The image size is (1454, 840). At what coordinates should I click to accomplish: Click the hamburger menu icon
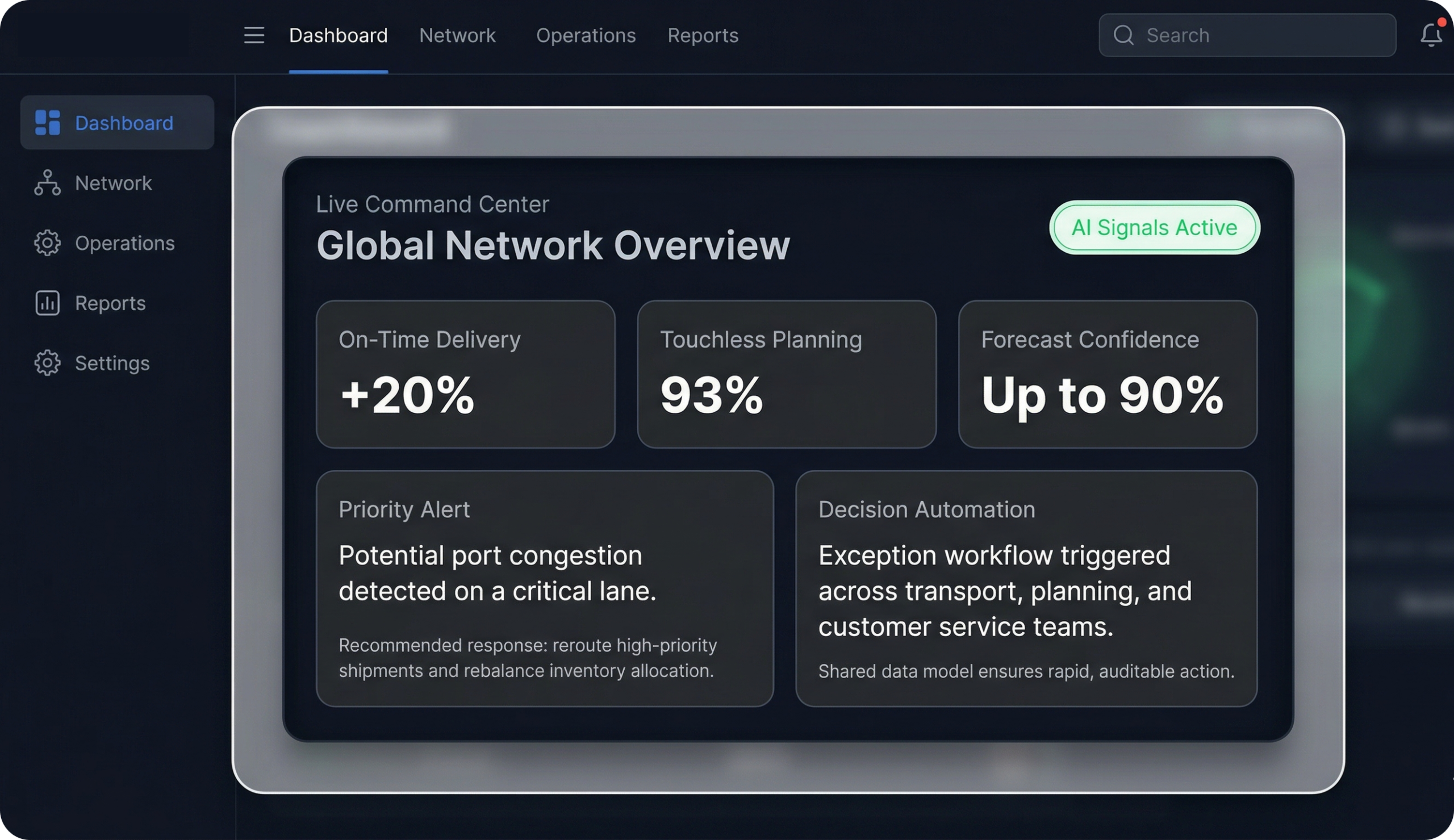pyautogui.click(x=254, y=35)
